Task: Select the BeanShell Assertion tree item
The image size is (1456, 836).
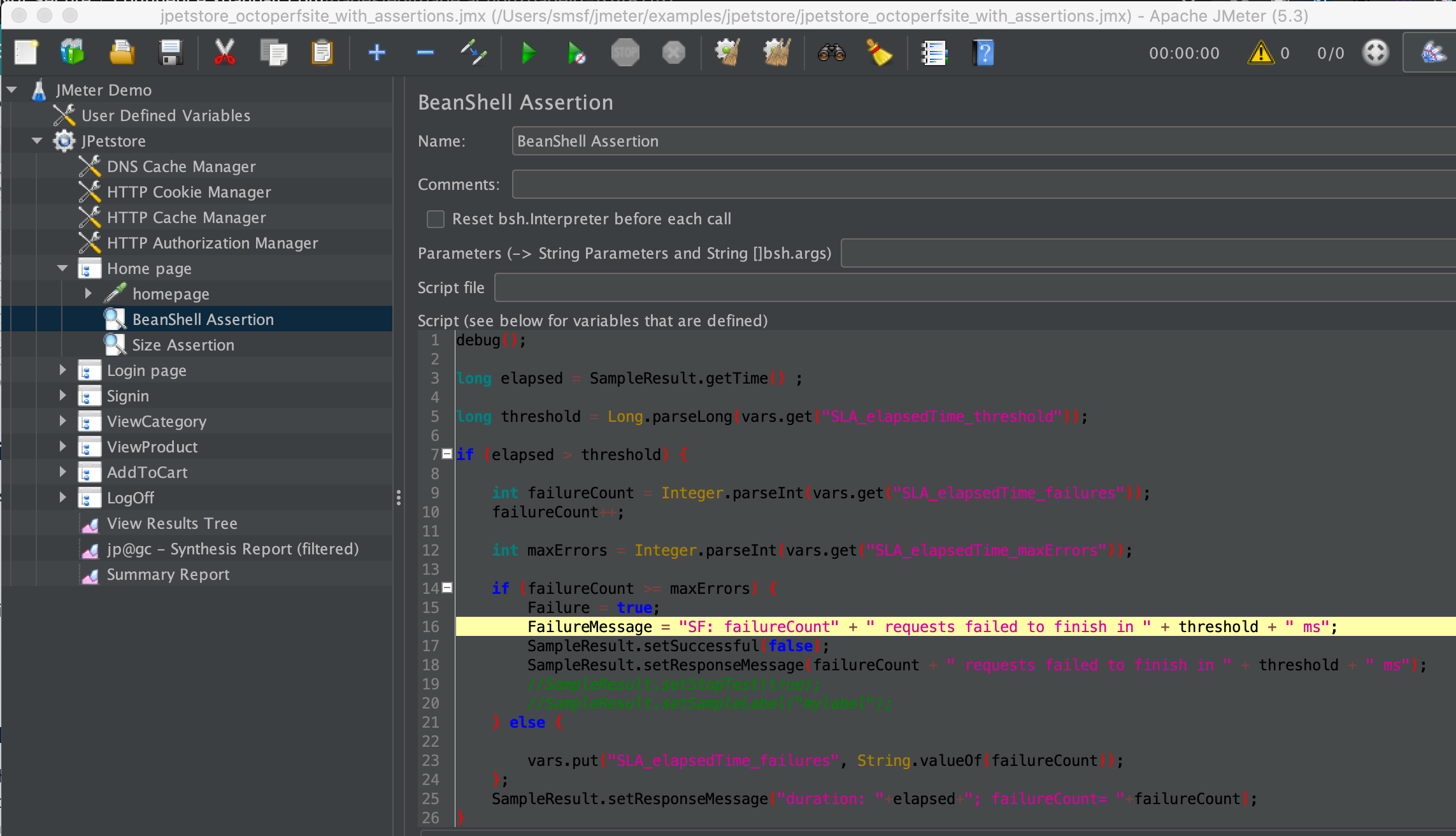Action: (x=203, y=319)
